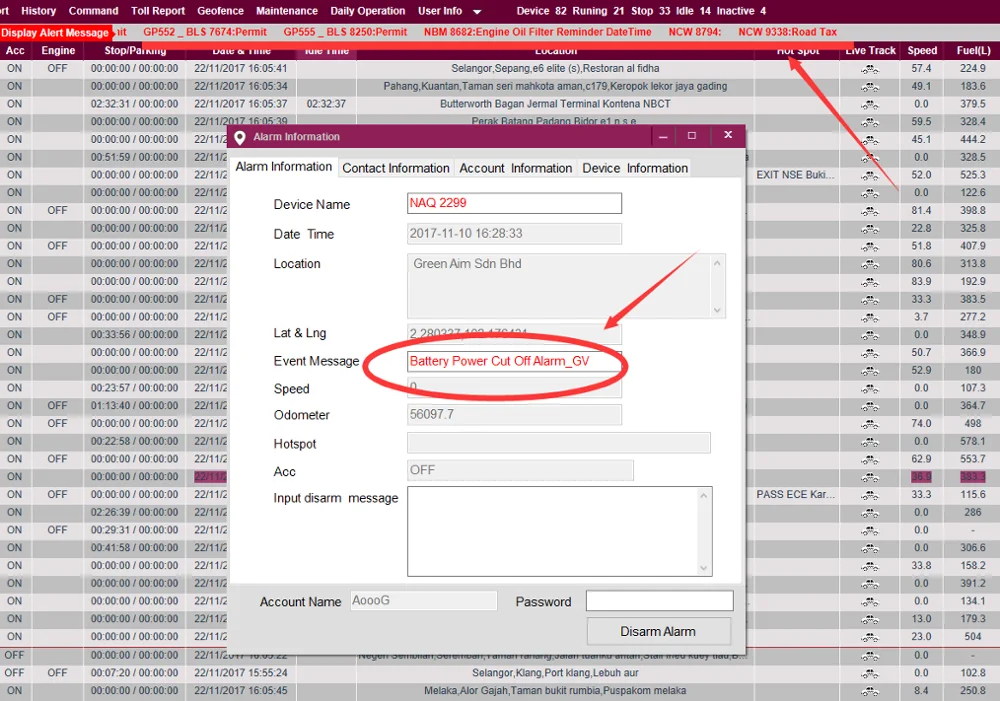Close the Alarm Information dialog
This screenshot has height=701, width=1000.
[728, 136]
